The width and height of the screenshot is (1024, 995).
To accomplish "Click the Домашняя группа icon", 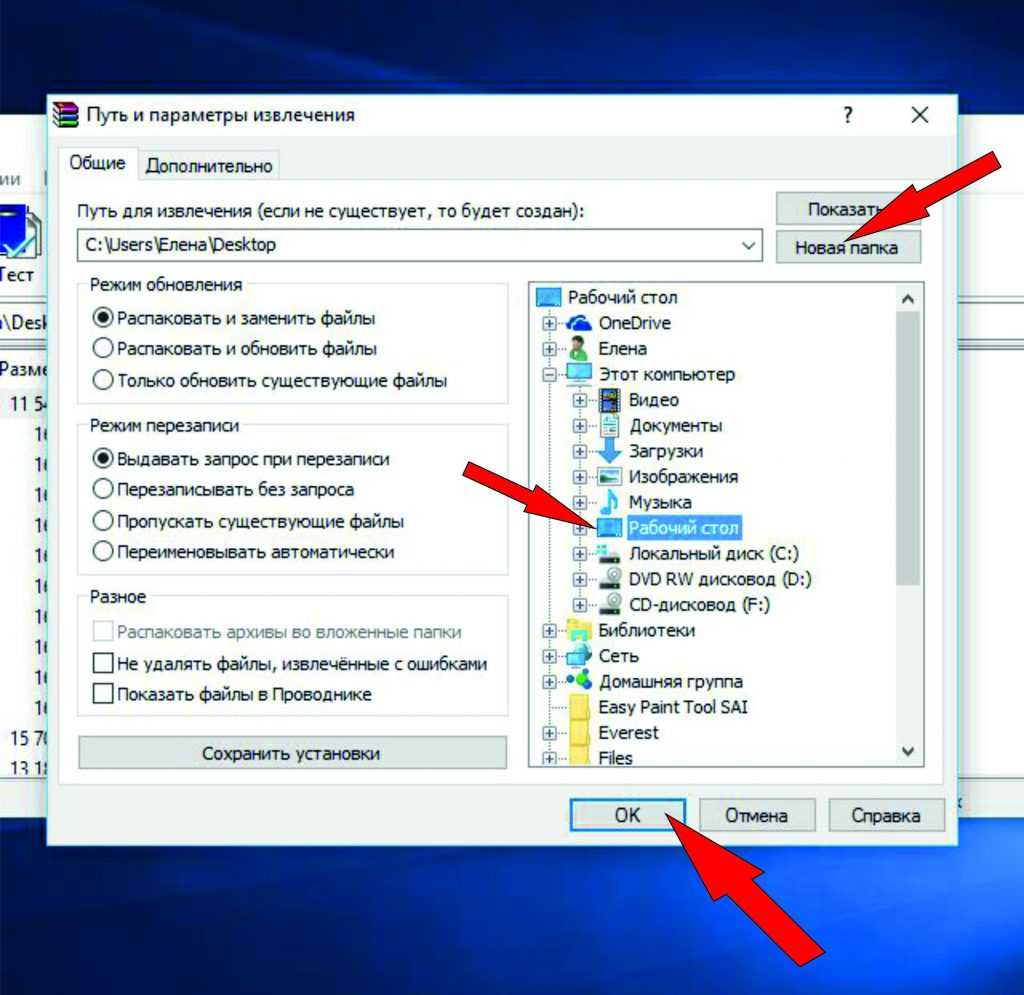I will click(579, 681).
